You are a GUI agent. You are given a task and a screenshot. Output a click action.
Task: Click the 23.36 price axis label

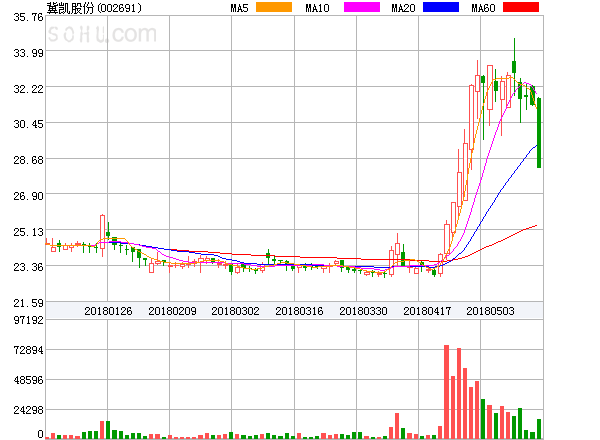click(x=28, y=267)
